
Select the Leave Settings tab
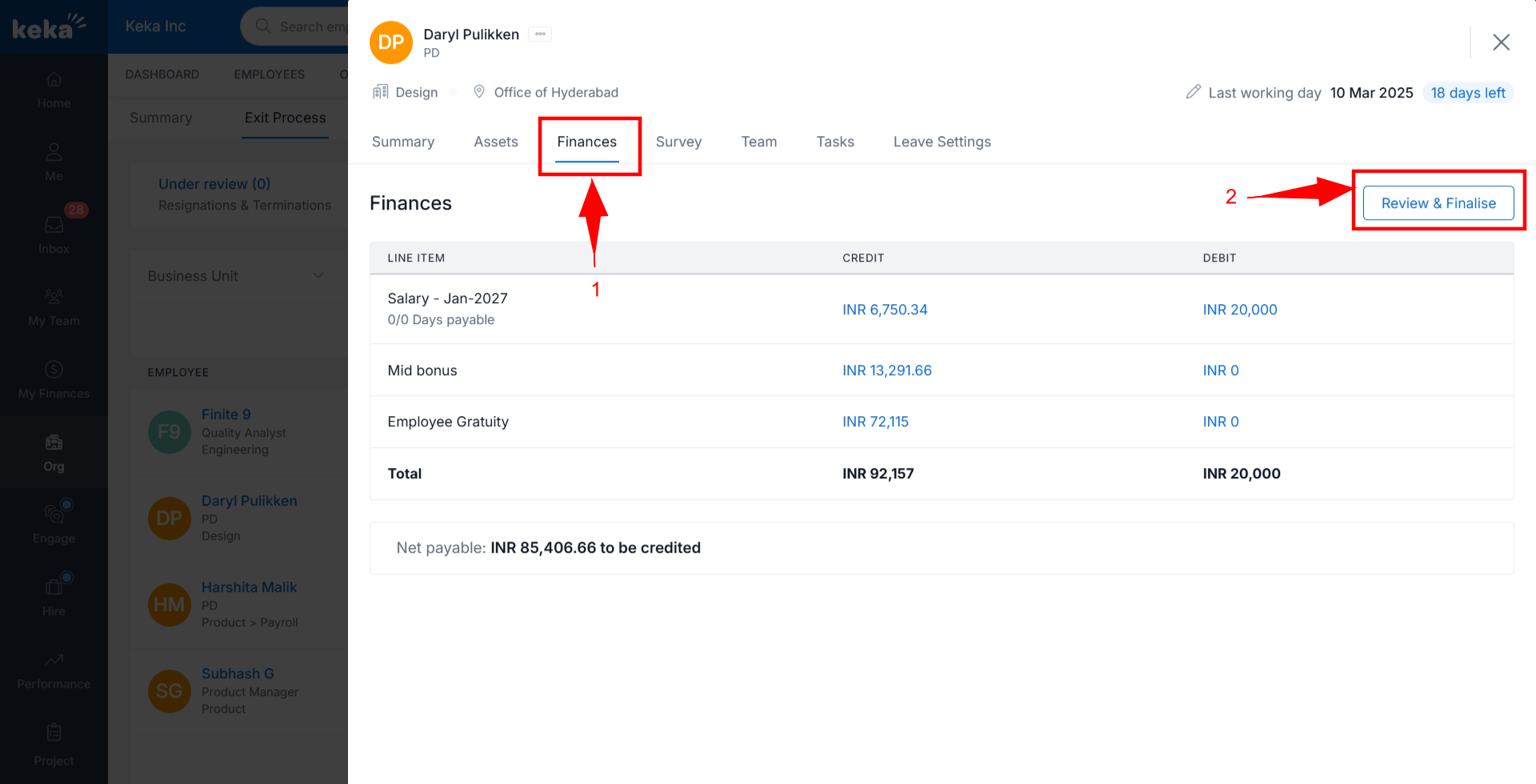(942, 142)
